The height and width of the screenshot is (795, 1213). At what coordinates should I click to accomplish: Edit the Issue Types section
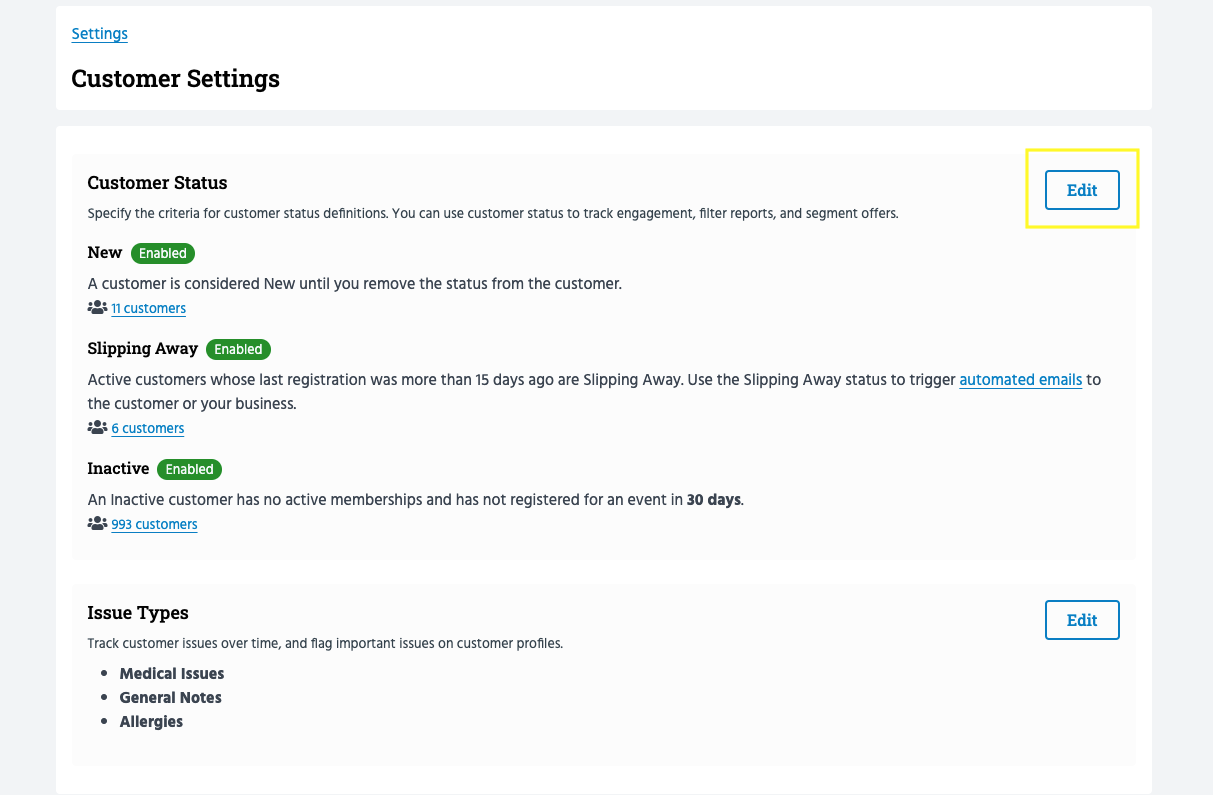1081,620
